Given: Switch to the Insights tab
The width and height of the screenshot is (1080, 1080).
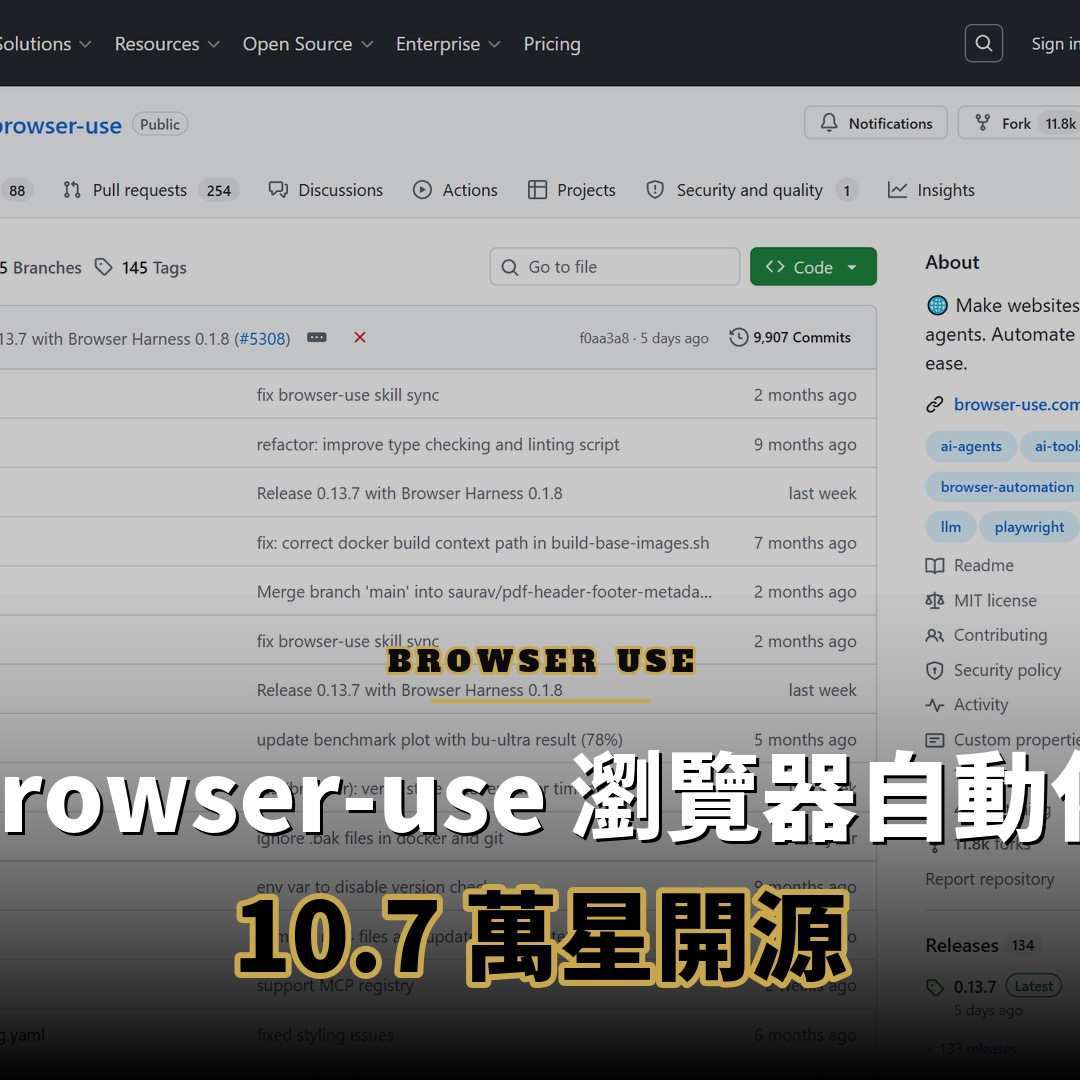Looking at the screenshot, I should click(931, 190).
